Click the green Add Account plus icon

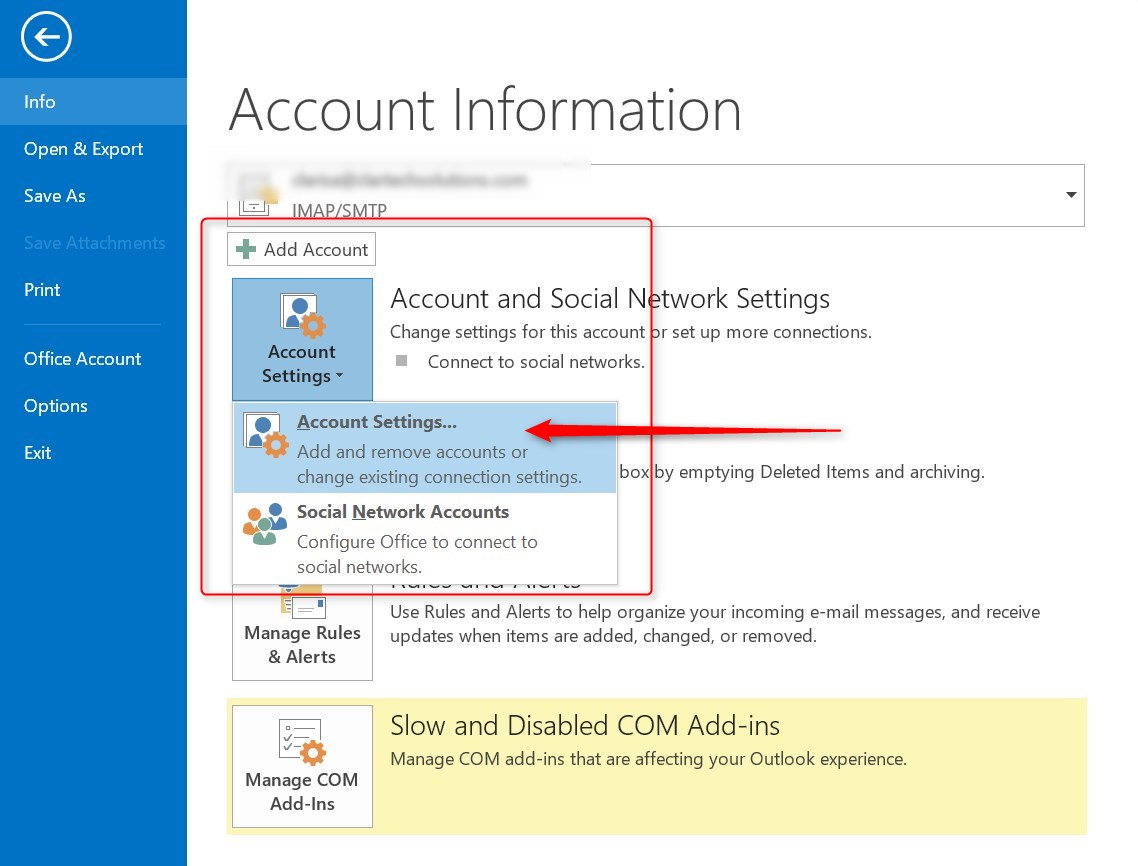tap(246, 248)
